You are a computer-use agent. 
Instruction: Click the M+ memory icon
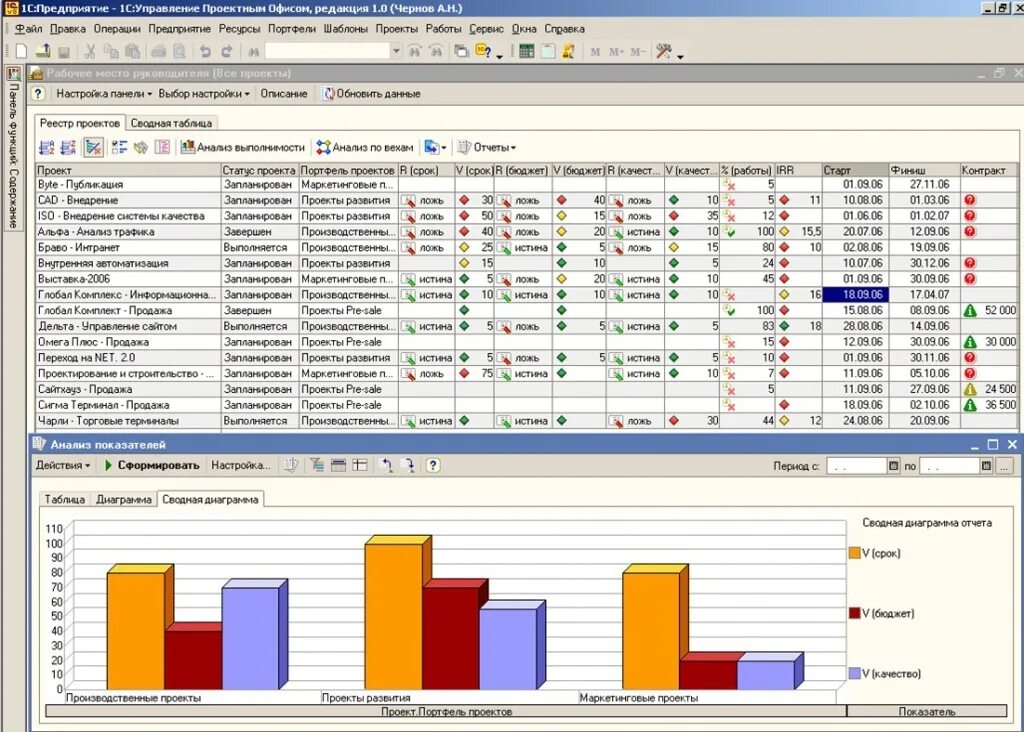(616, 52)
